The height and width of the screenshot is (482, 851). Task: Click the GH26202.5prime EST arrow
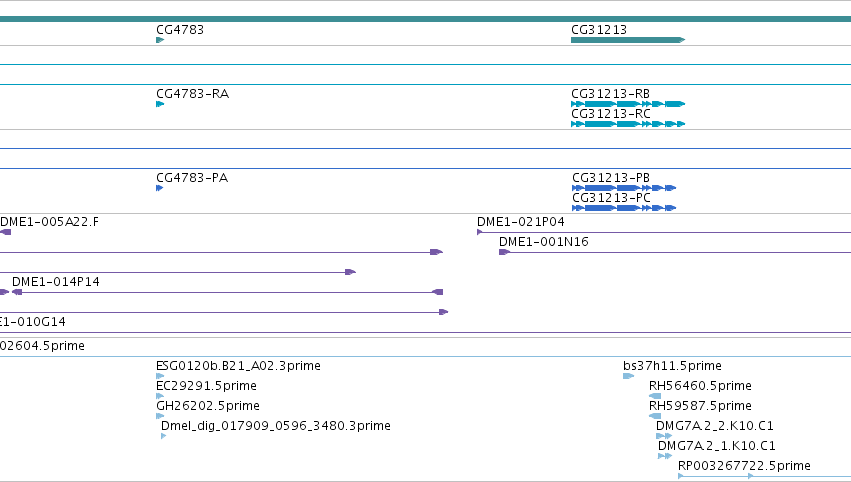click(160, 416)
